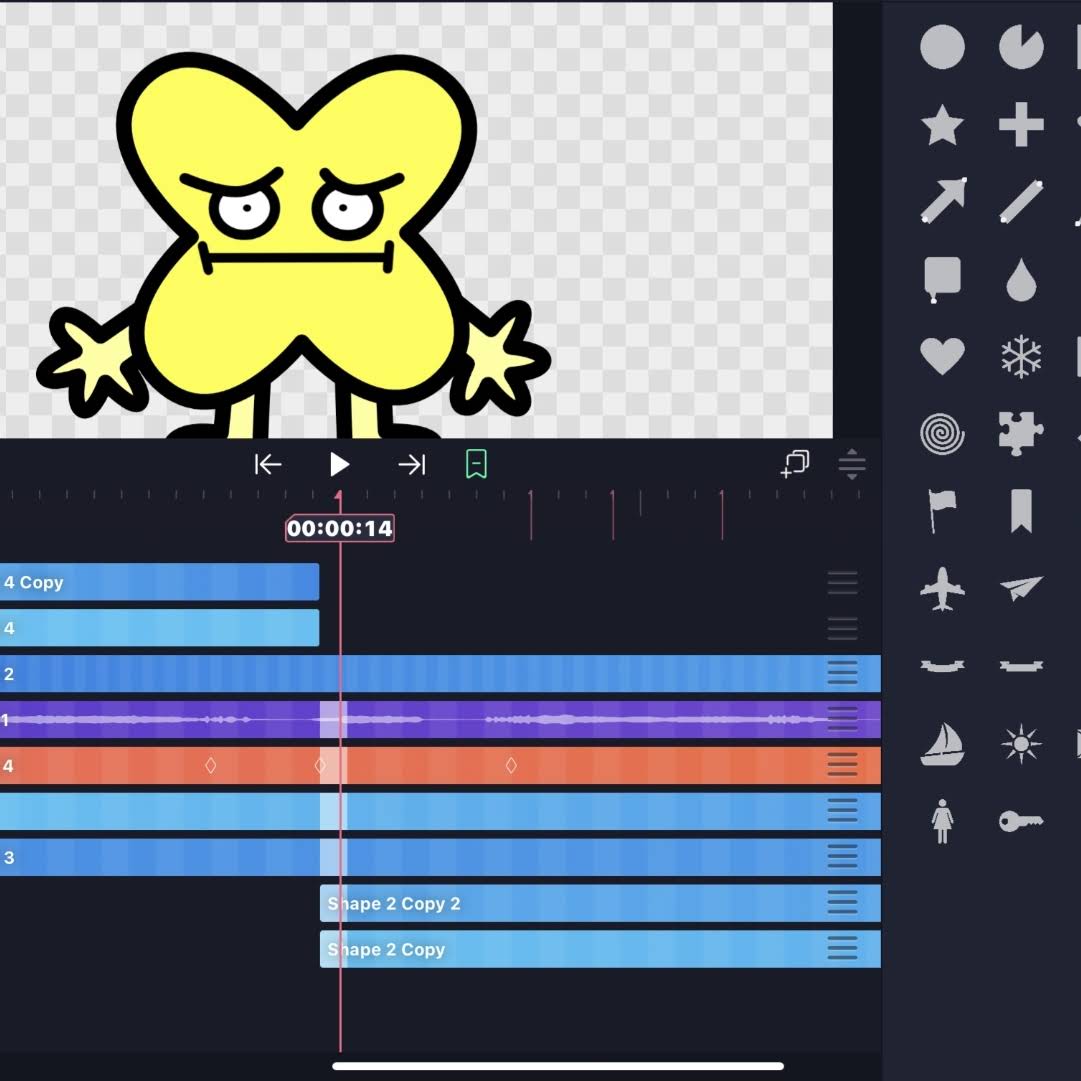Select the 4 Copy layer clip

coord(159,582)
